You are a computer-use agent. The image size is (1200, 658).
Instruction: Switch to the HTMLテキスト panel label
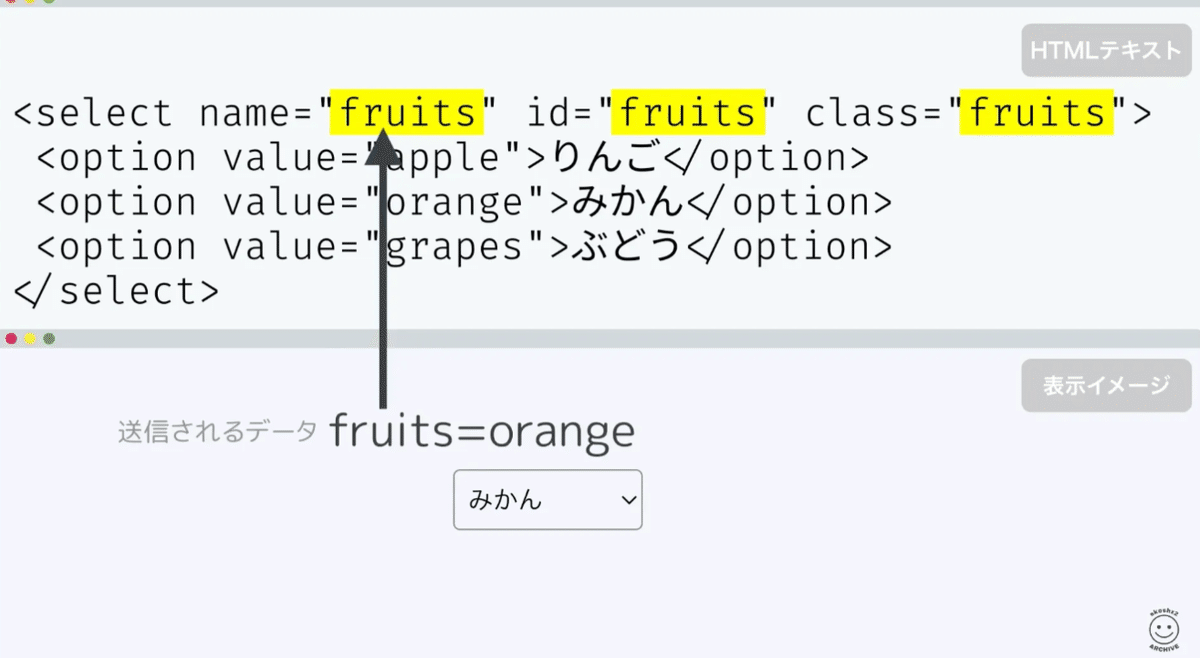tap(1105, 50)
